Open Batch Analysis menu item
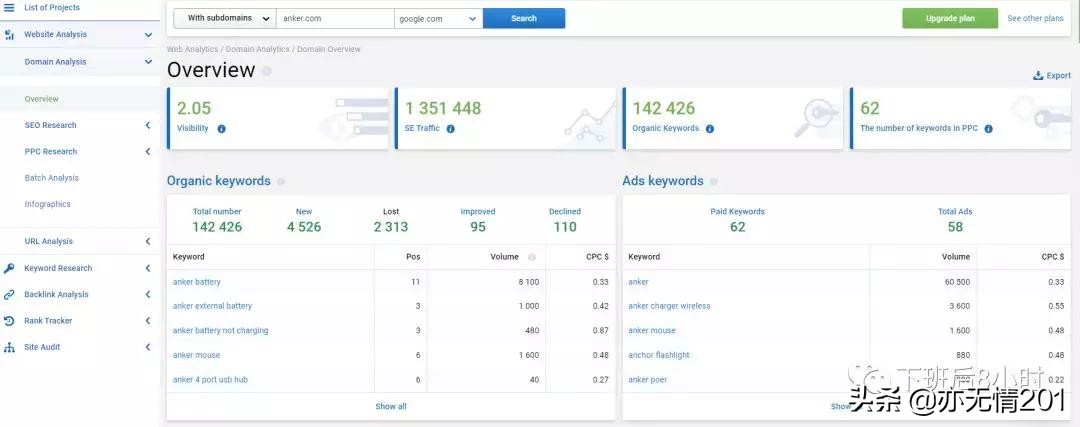 click(52, 178)
